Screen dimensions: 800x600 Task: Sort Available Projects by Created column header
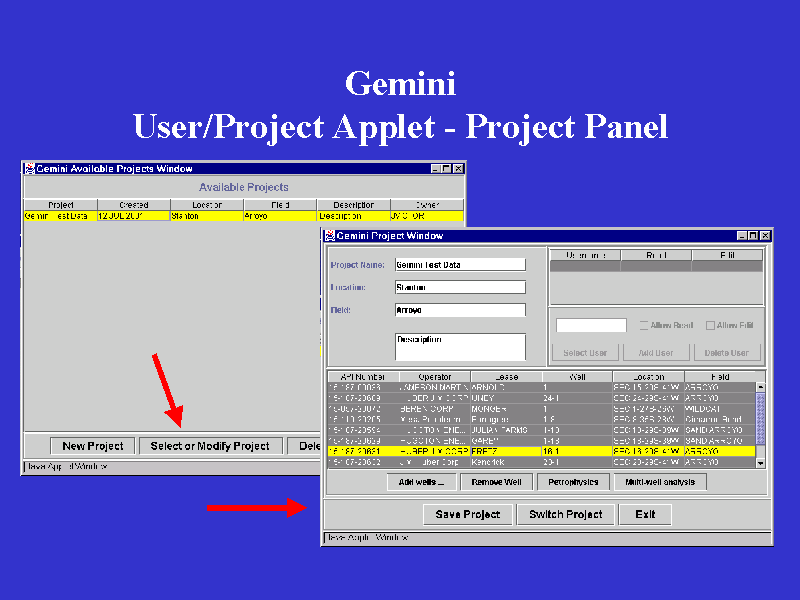click(x=134, y=205)
